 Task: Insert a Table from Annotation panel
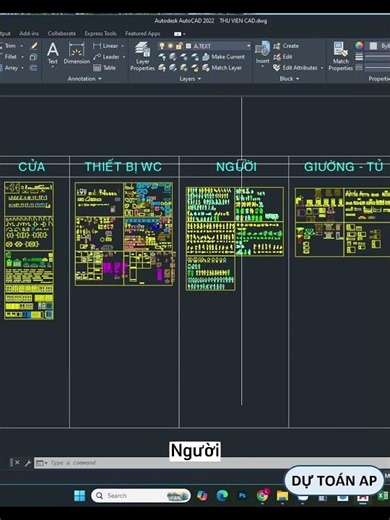point(104,68)
